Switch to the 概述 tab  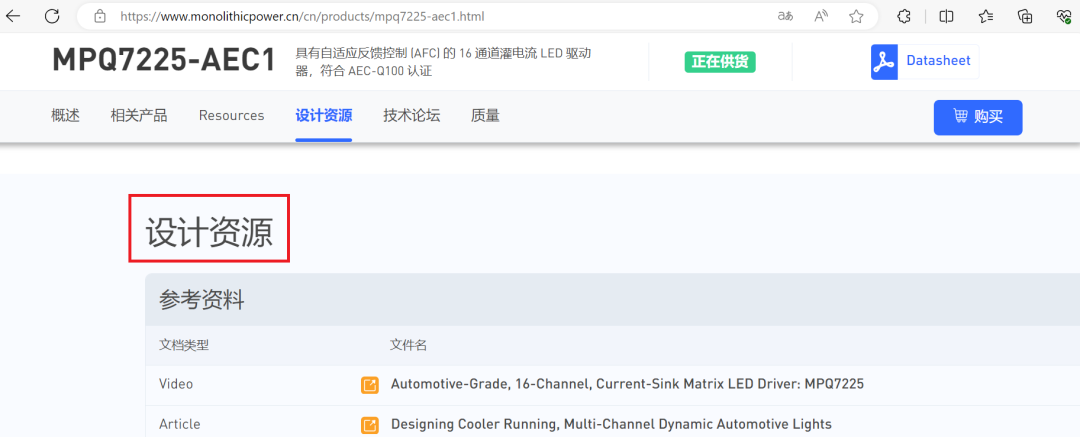tap(65, 116)
